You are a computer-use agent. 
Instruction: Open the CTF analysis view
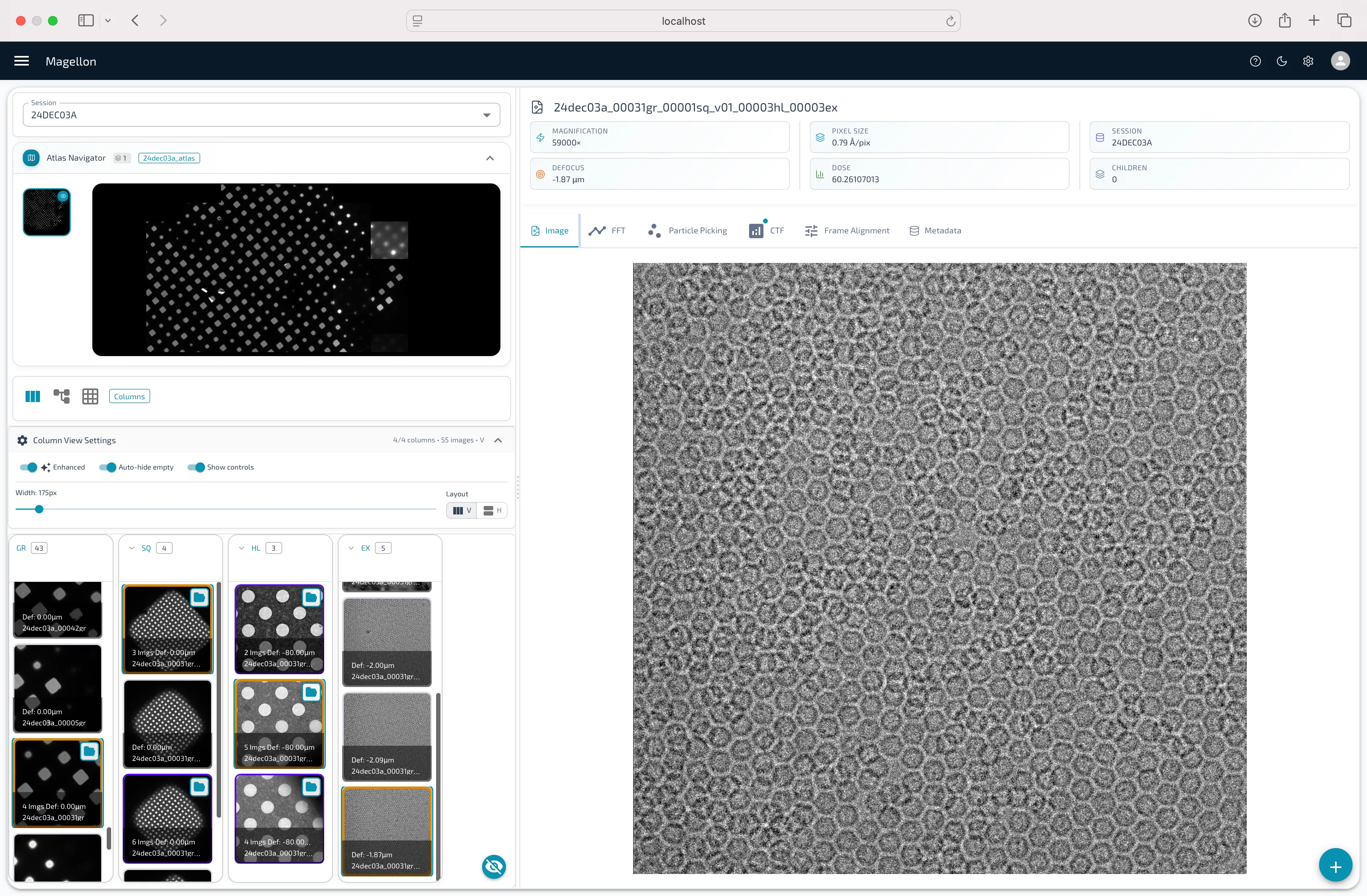[767, 230]
